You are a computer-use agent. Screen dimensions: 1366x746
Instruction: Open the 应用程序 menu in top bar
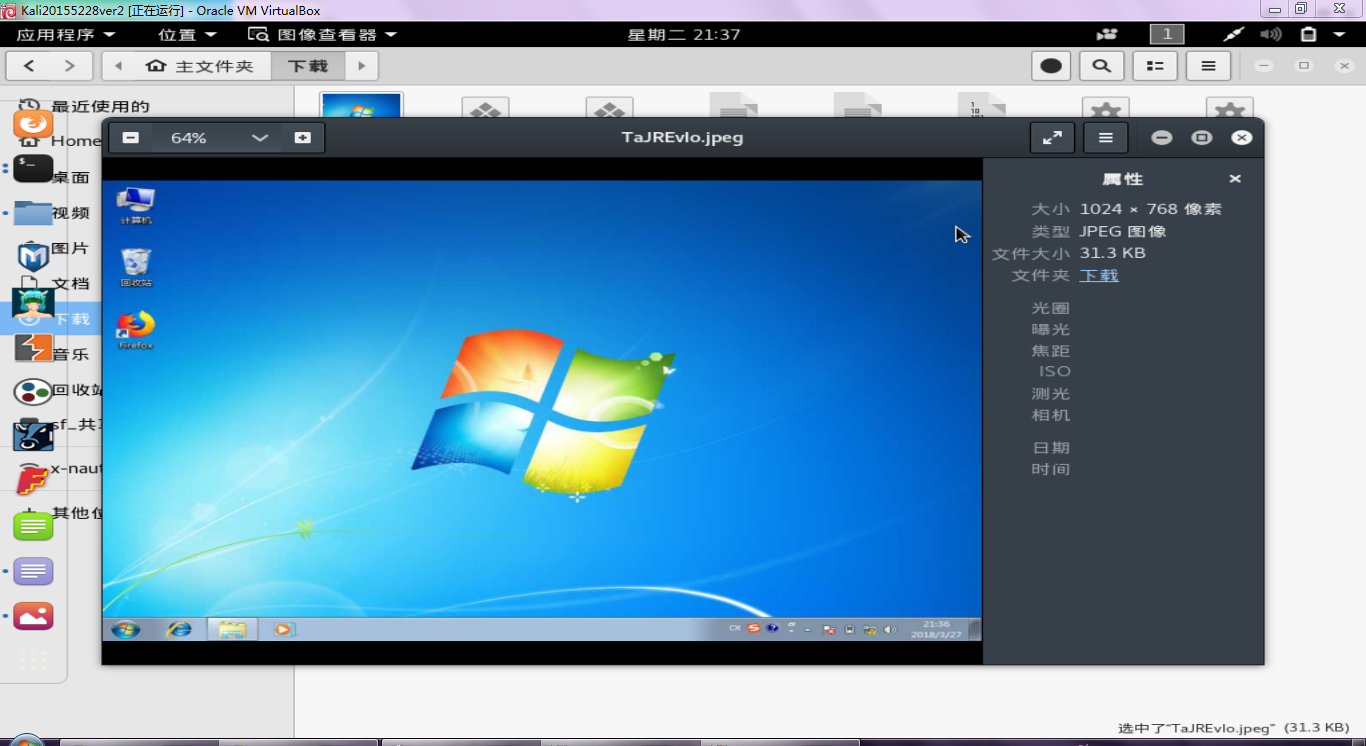(x=66, y=34)
